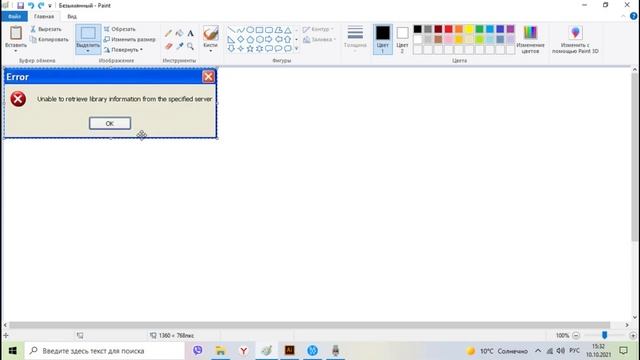Image resolution: width=640 pixels, height=360 pixels.
Task: Choose the Curve shape
Action: click(240, 30)
